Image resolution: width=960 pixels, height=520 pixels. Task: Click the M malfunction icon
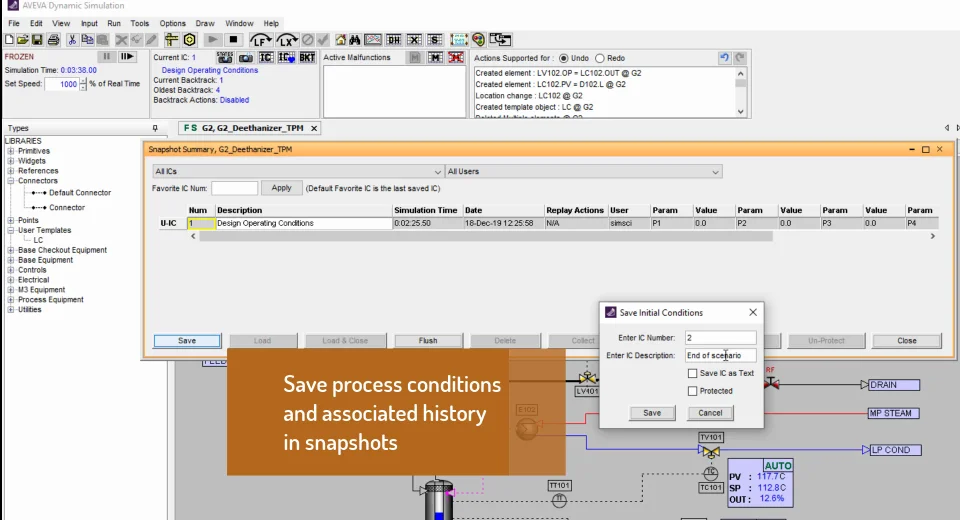(435, 58)
